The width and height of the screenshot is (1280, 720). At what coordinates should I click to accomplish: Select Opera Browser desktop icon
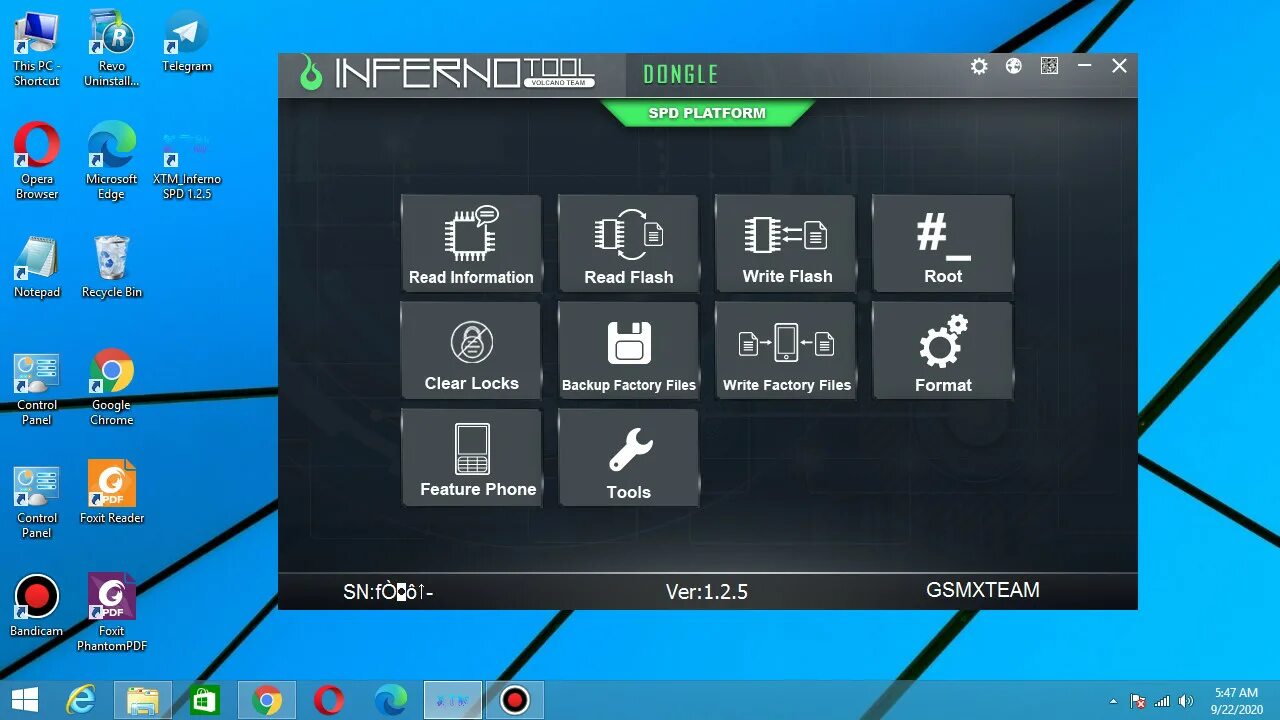pos(37,161)
